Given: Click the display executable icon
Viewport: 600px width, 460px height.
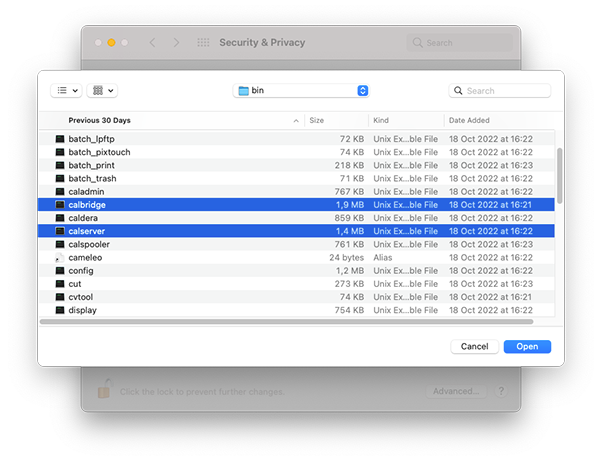Looking at the screenshot, I should click(60, 310).
